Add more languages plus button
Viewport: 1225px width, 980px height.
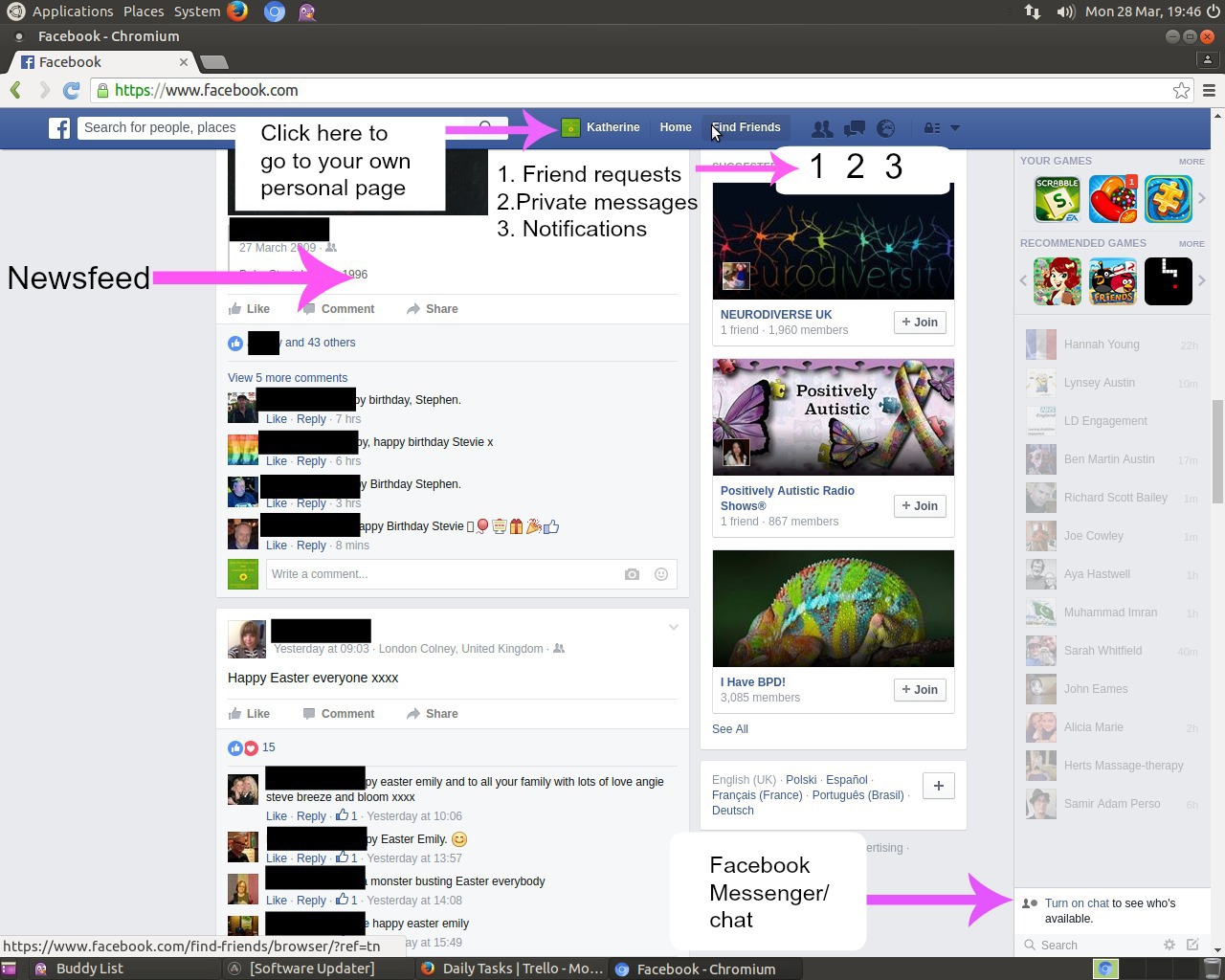pyautogui.click(x=939, y=786)
